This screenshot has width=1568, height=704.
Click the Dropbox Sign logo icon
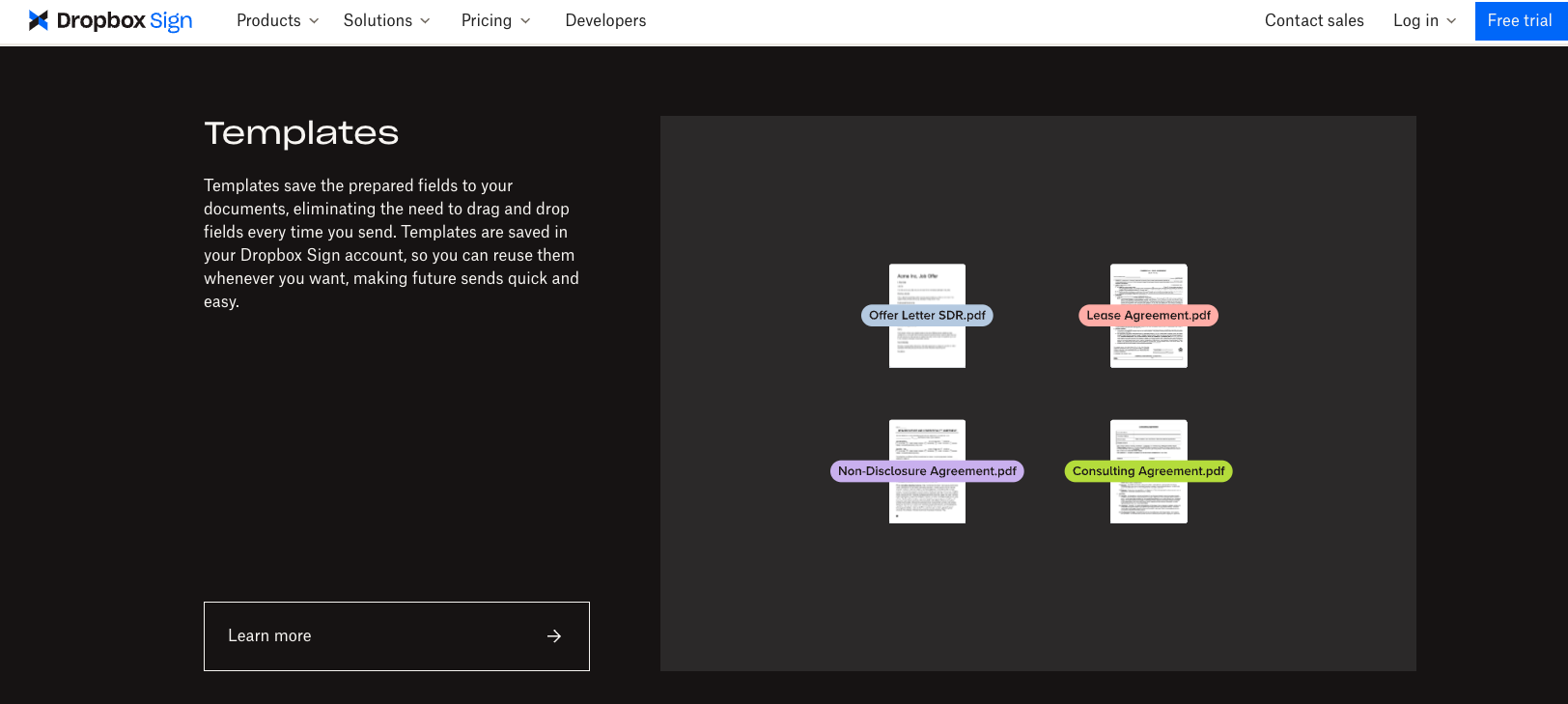[39, 20]
